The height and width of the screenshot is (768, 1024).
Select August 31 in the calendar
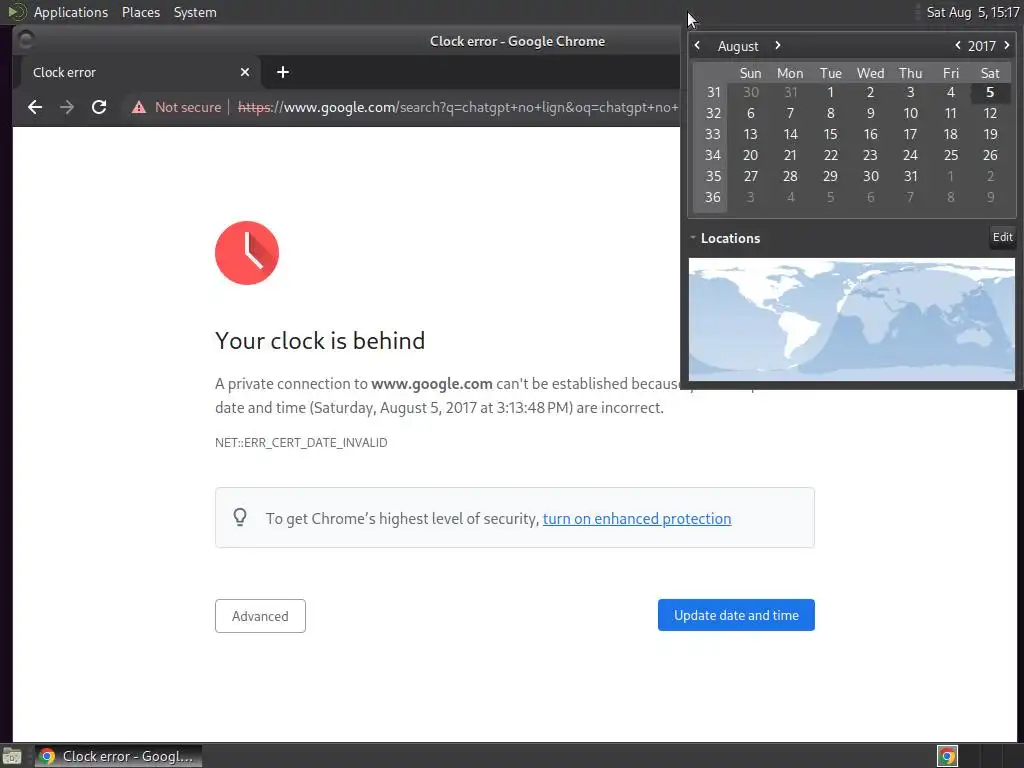click(x=910, y=176)
